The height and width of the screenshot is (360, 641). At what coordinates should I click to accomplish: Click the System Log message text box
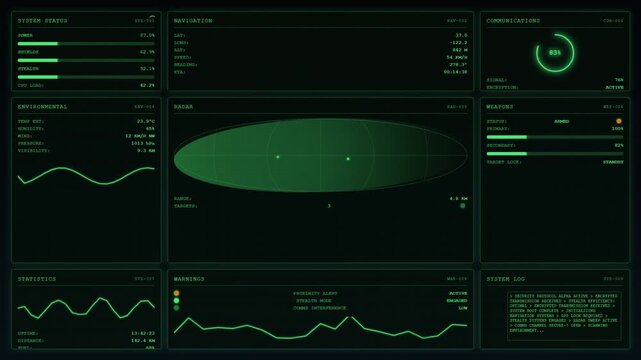[x=564, y=316]
